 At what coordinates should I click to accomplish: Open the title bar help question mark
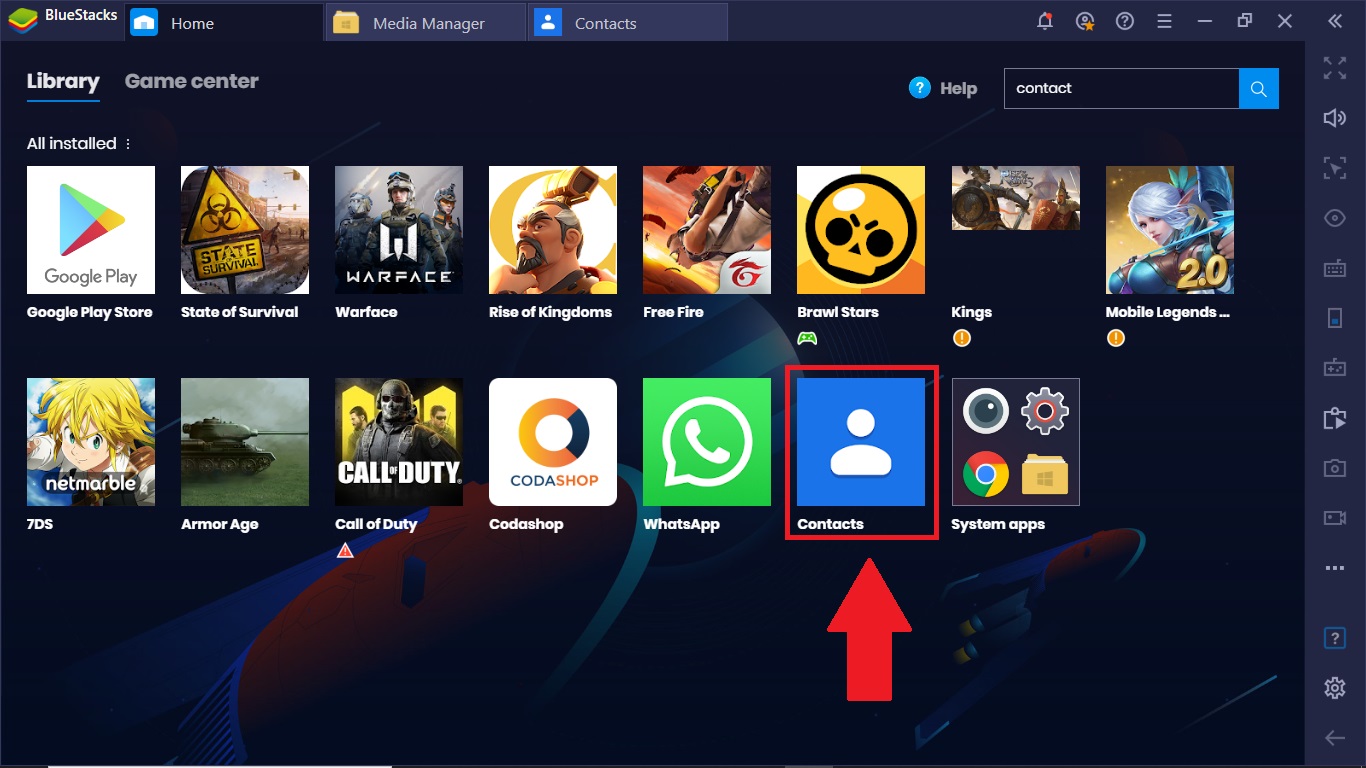point(1125,21)
